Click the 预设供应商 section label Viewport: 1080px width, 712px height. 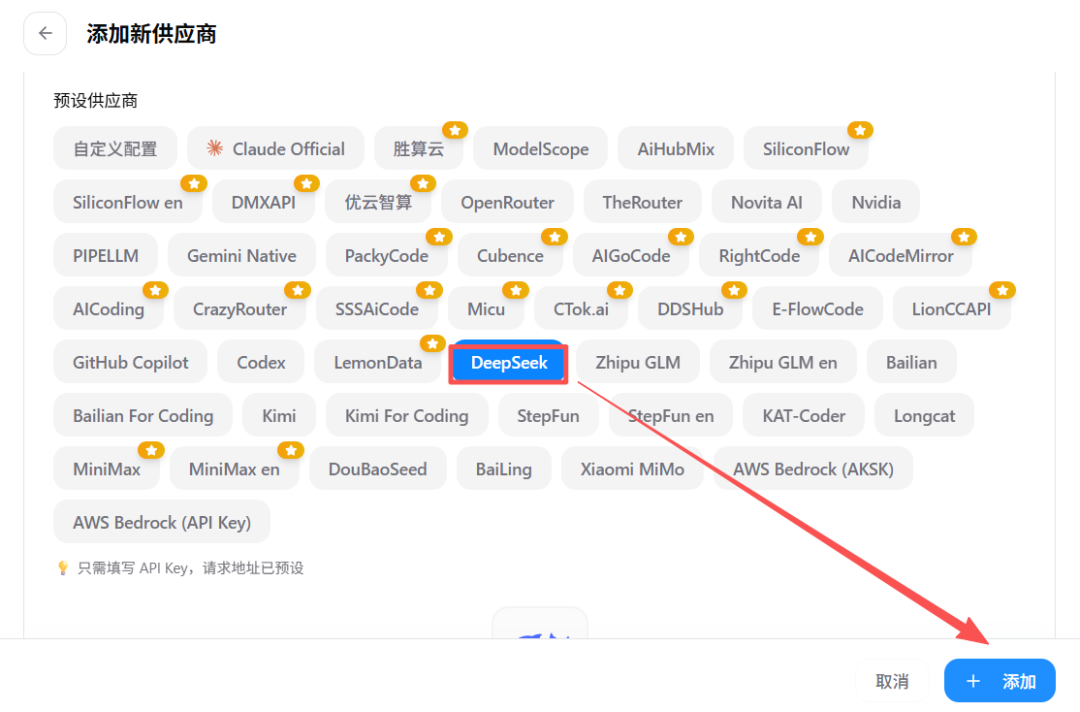(96, 101)
